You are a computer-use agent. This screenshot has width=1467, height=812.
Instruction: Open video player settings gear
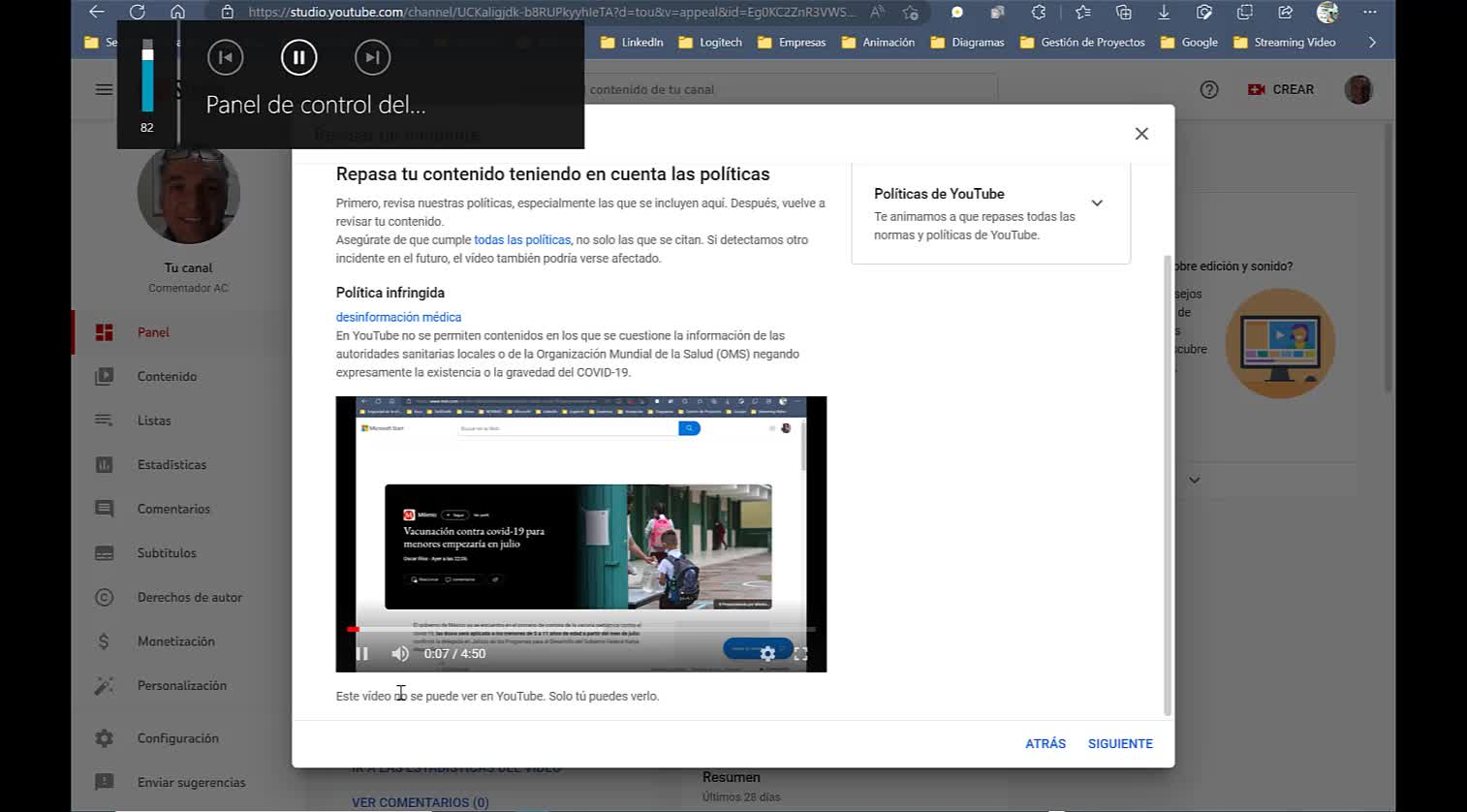[x=767, y=653]
